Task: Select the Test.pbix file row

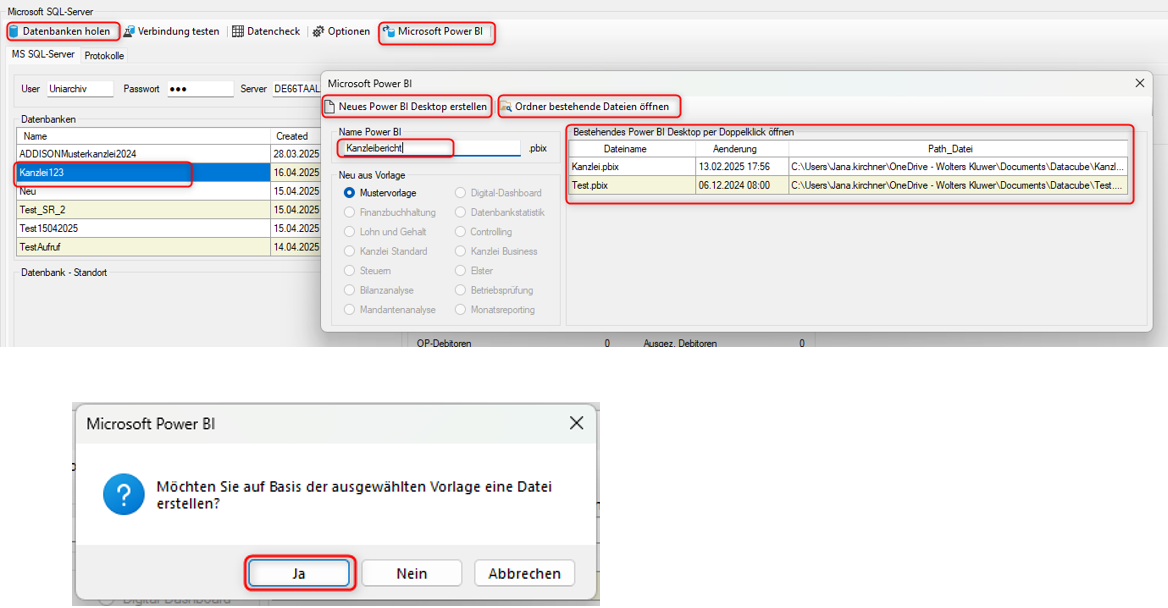Action: click(x=848, y=186)
